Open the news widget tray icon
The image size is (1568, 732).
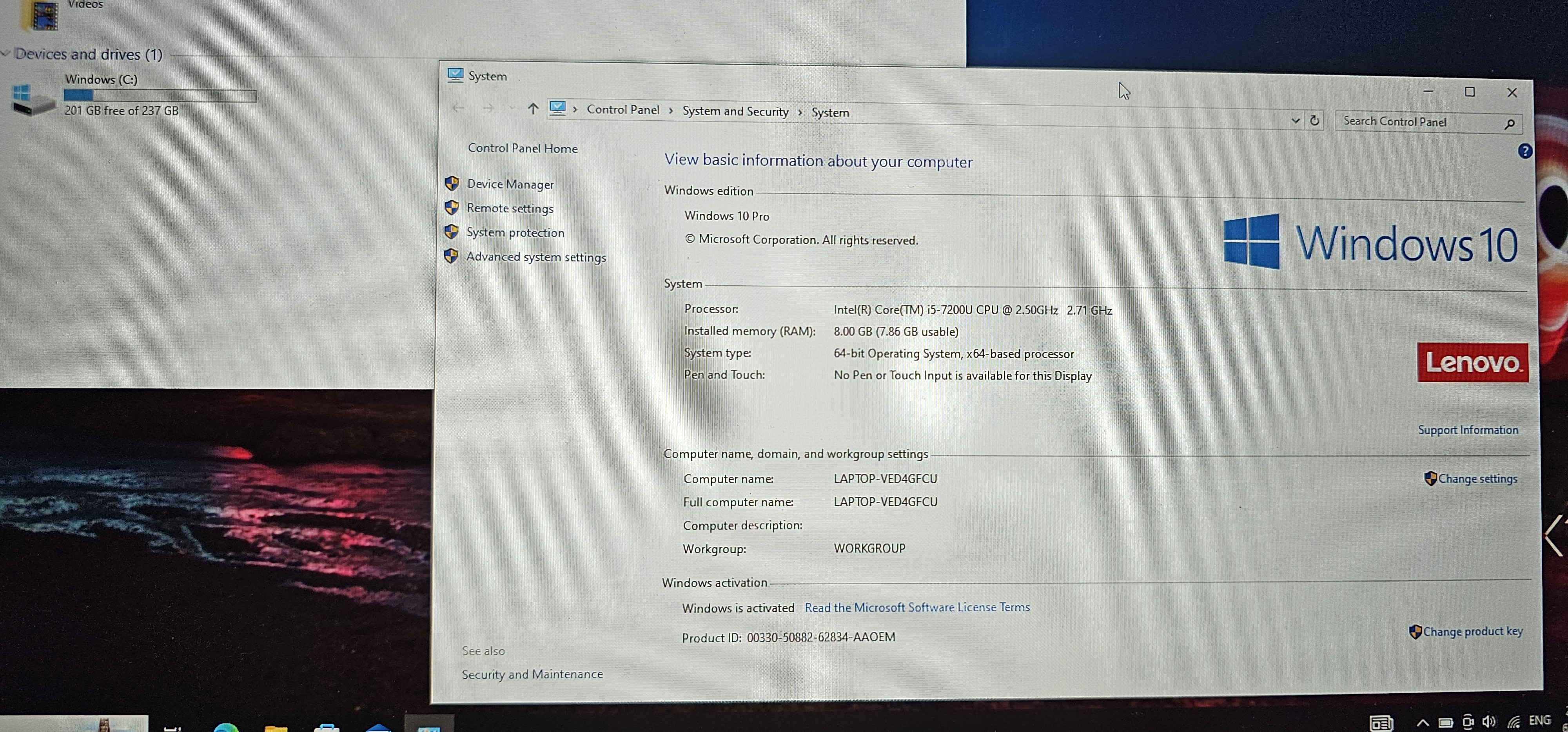pyautogui.click(x=1381, y=723)
